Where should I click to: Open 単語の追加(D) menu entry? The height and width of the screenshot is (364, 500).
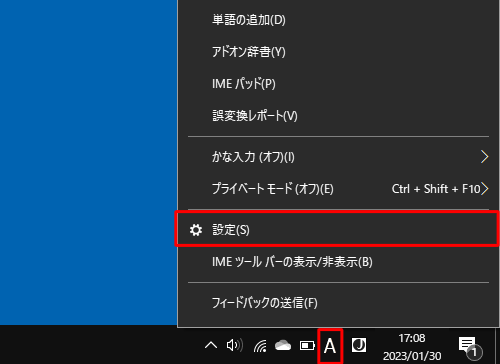click(x=338, y=20)
